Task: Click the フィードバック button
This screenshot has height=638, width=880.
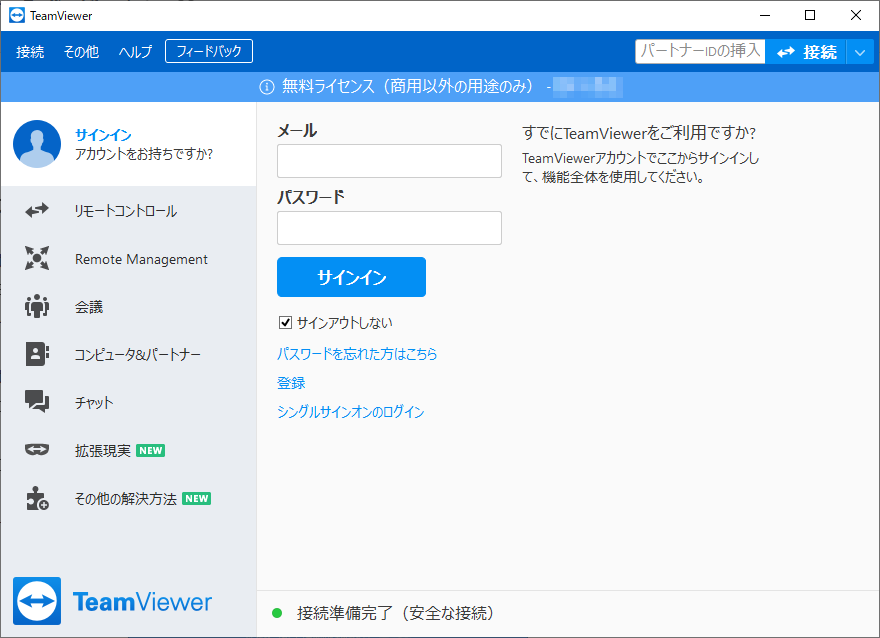Action: (x=209, y=51)
